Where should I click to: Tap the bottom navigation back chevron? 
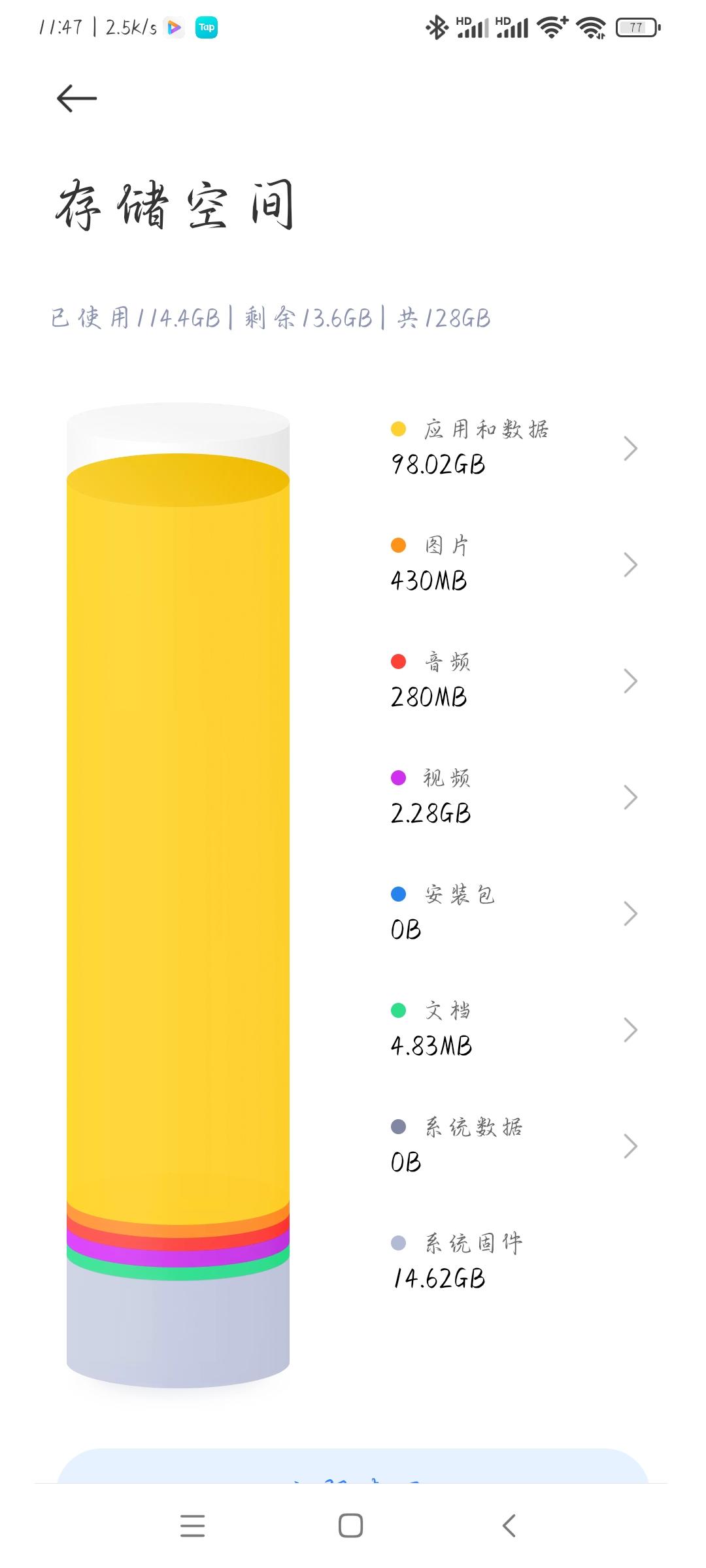509,1526
